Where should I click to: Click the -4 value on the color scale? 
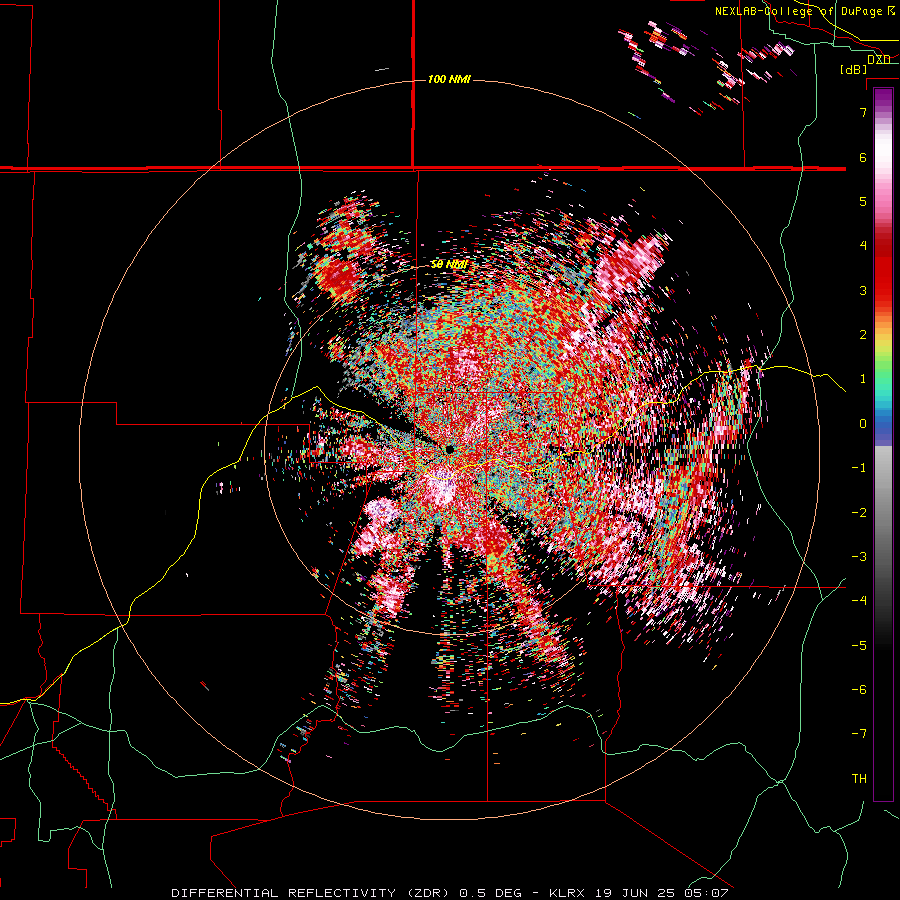coord(859,601)
